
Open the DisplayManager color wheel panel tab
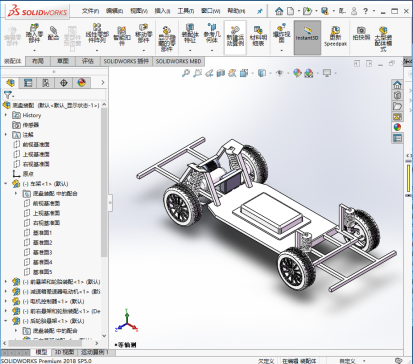click(81, 83)
